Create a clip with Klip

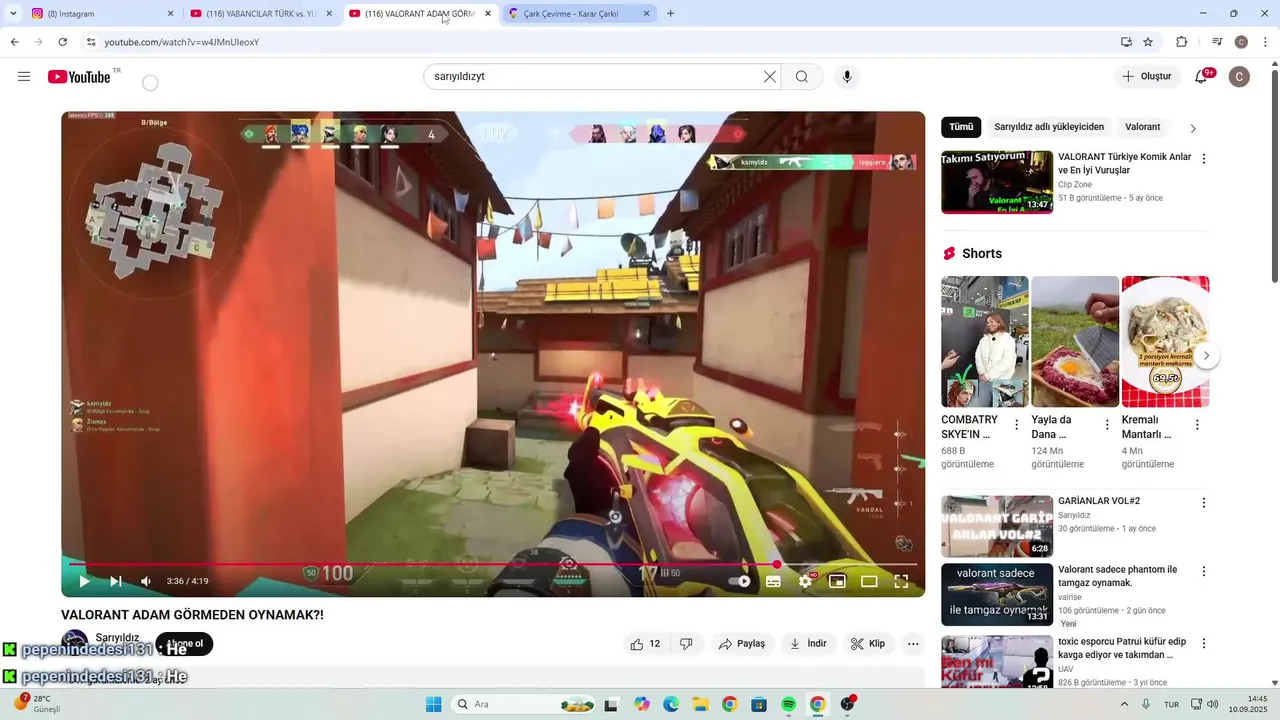click(868, 644)
